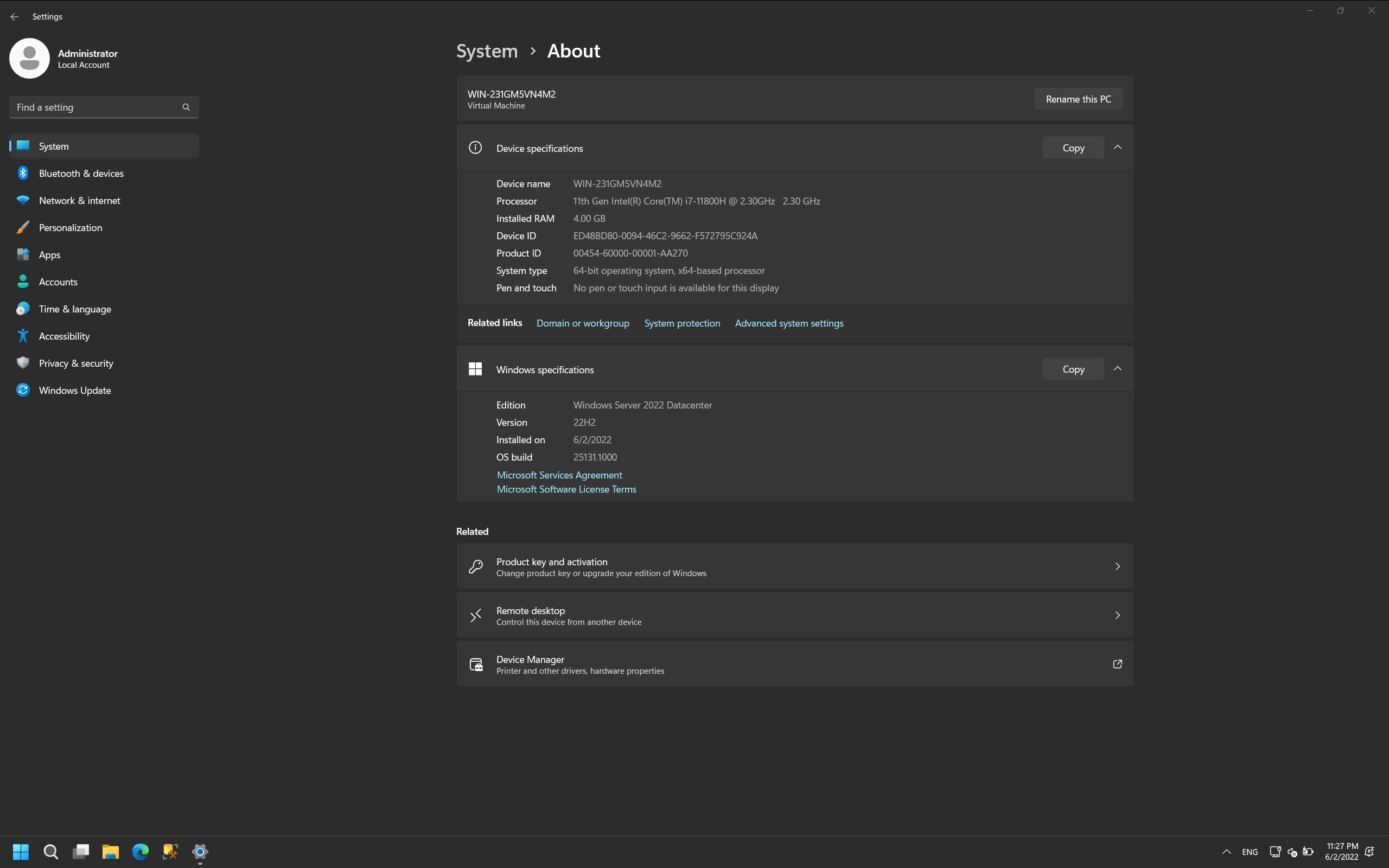Click the muted volume icon in system tray
Viewport: 1389px width, 868px height.
coord(1292,852)
